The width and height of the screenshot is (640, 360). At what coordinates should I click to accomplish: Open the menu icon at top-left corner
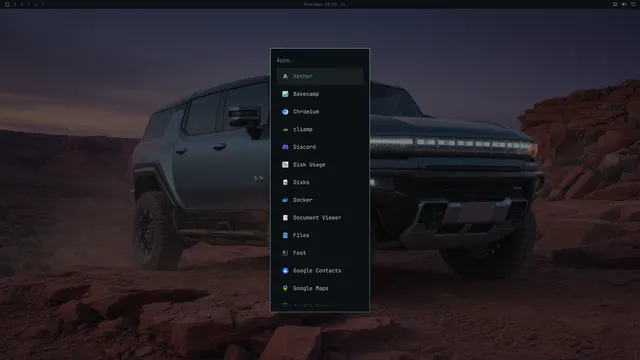click(7, 4)
